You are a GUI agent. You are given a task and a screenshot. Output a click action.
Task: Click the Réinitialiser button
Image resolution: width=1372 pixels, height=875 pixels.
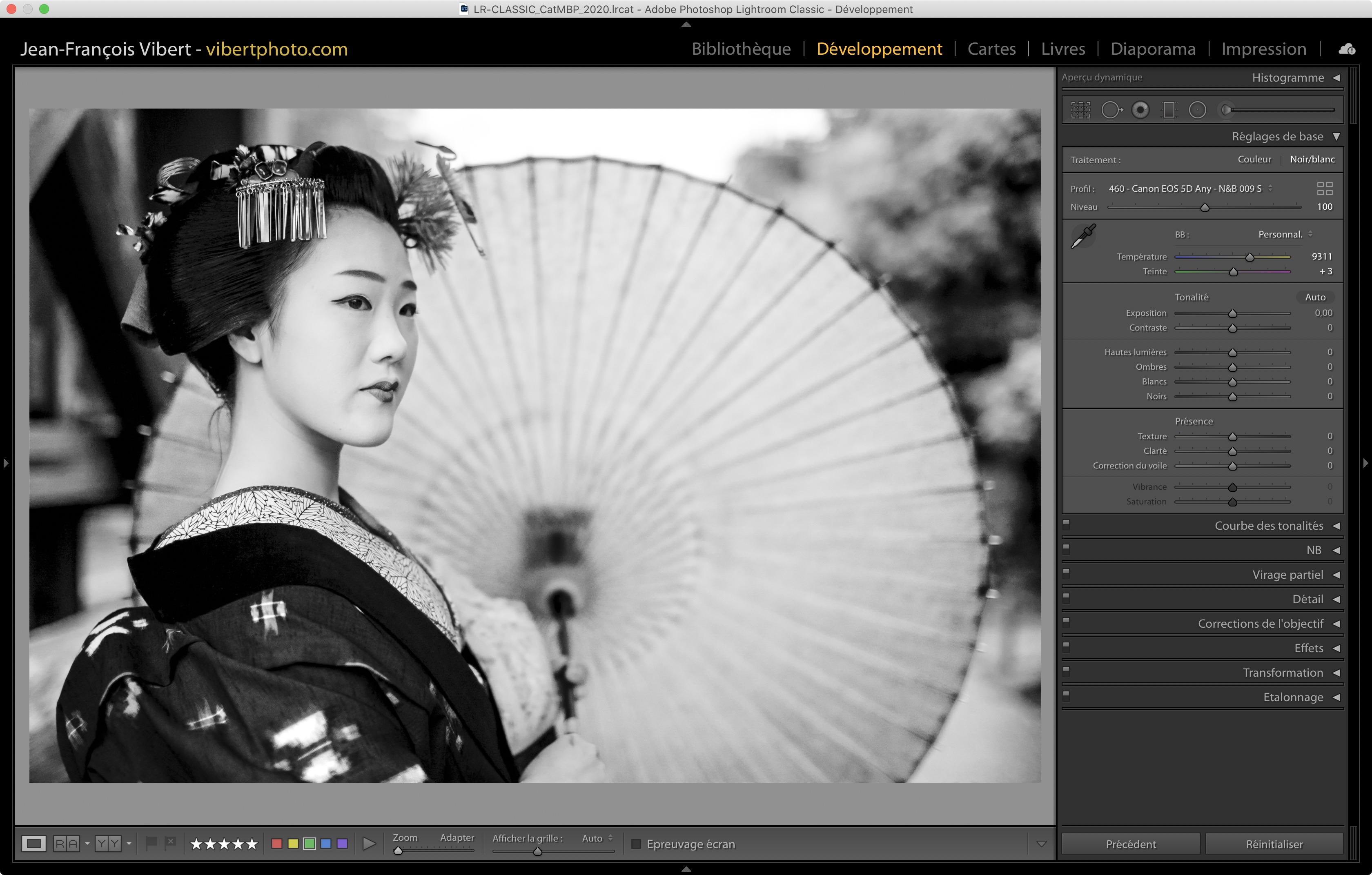pyautogui.click(x=1274, y=844)
